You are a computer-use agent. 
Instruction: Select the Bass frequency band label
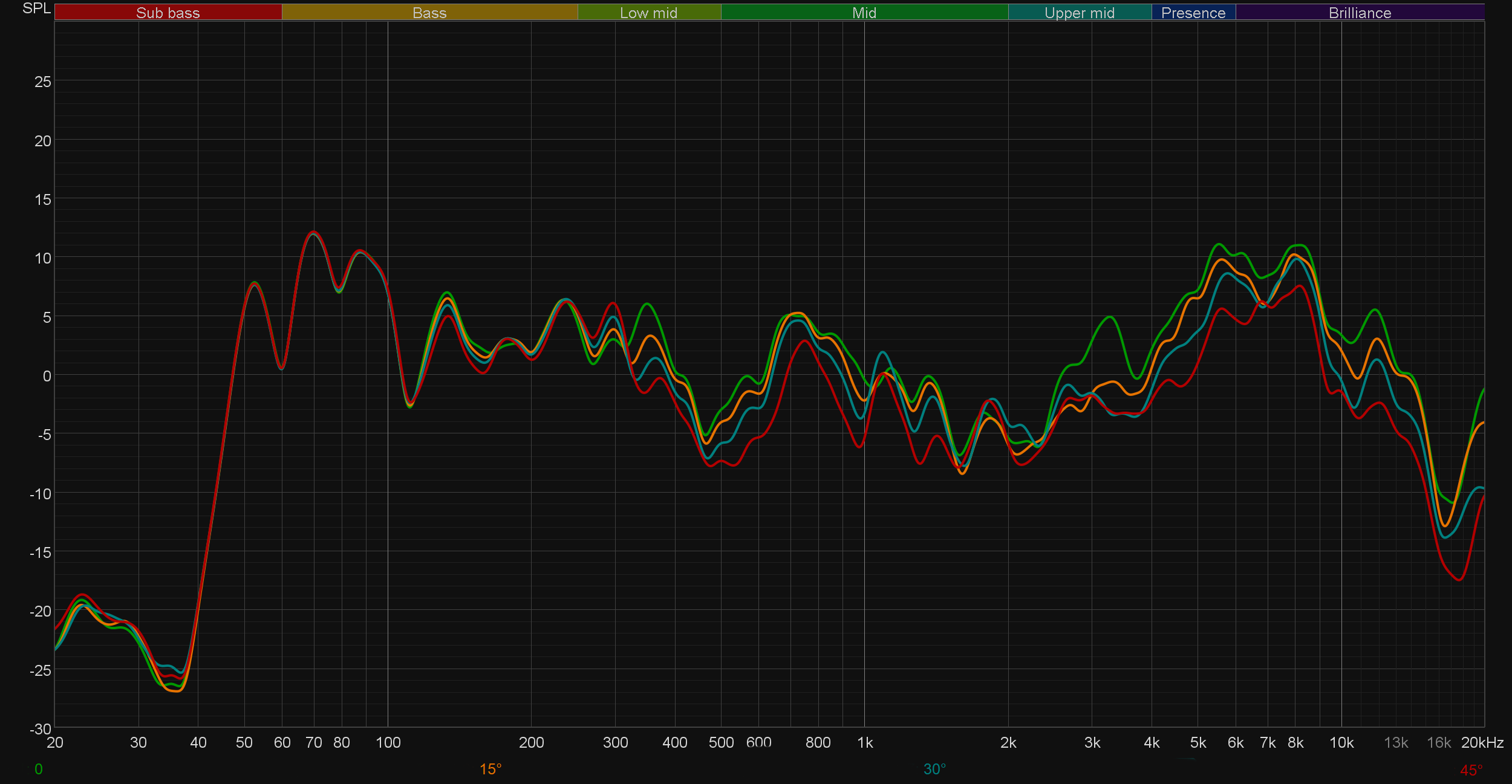(x=429, y=13)
